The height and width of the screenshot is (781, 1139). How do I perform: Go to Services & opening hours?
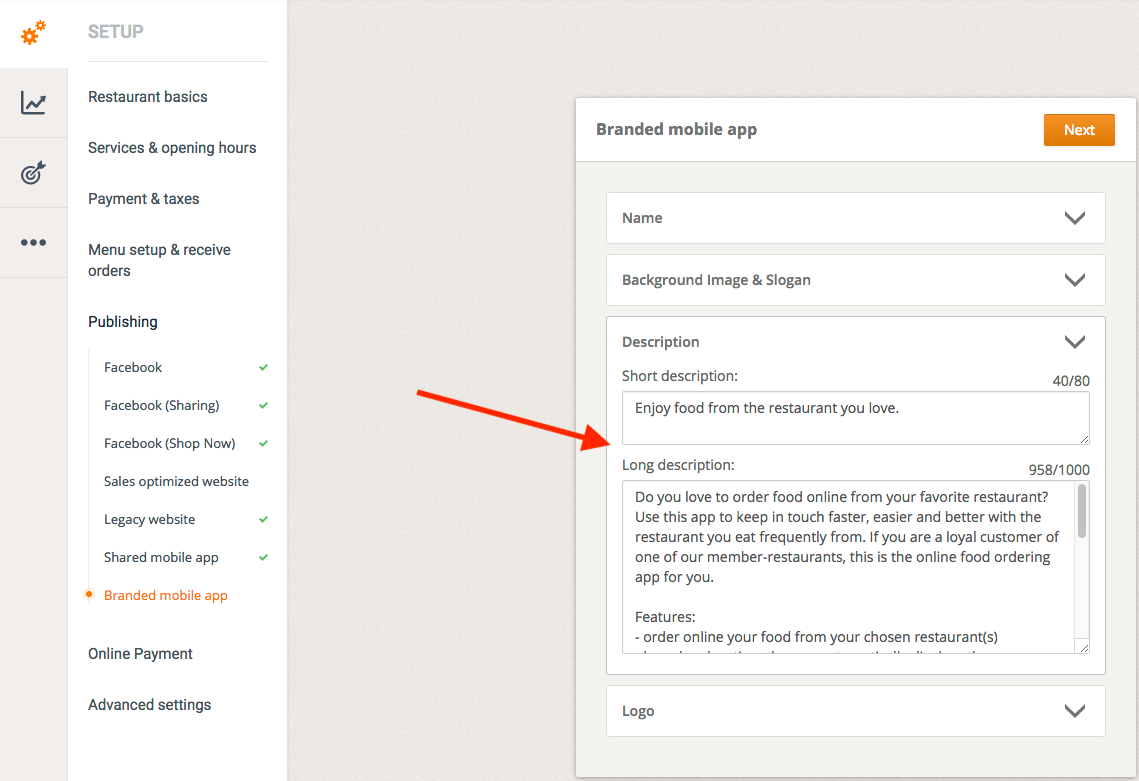coord(172,148)
